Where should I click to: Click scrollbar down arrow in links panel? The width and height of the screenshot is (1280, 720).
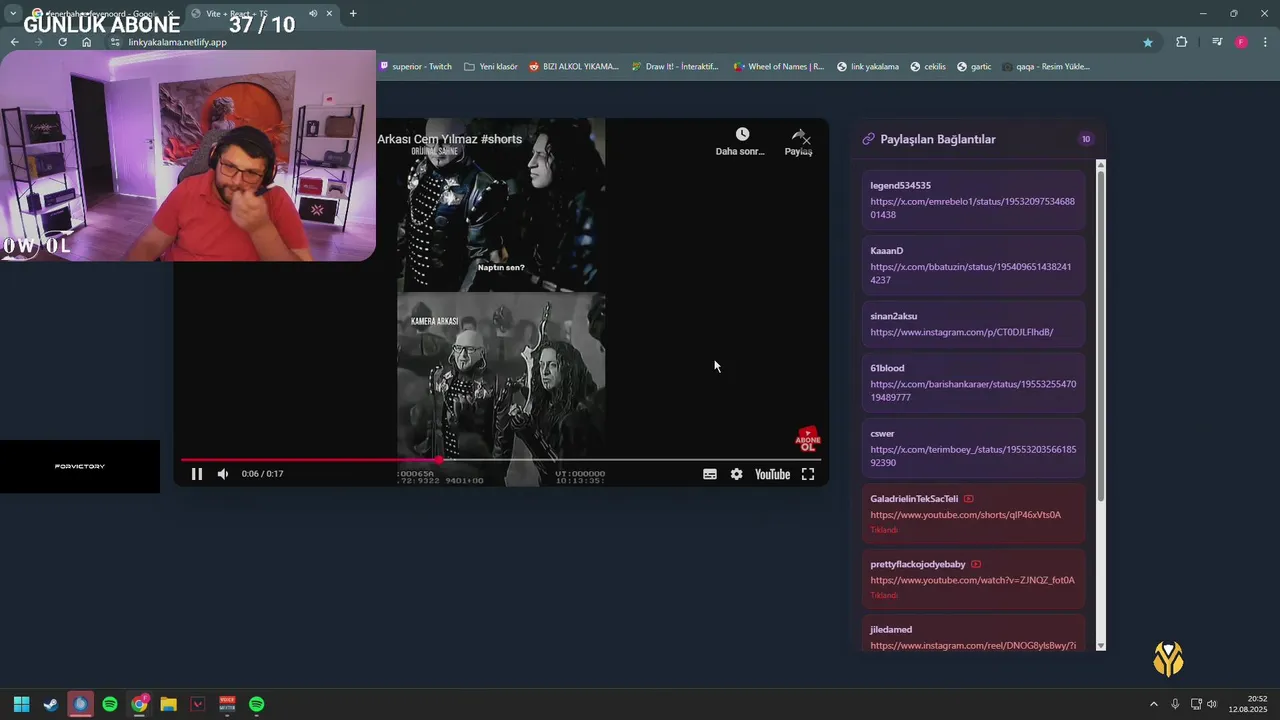pos(1101,646)
